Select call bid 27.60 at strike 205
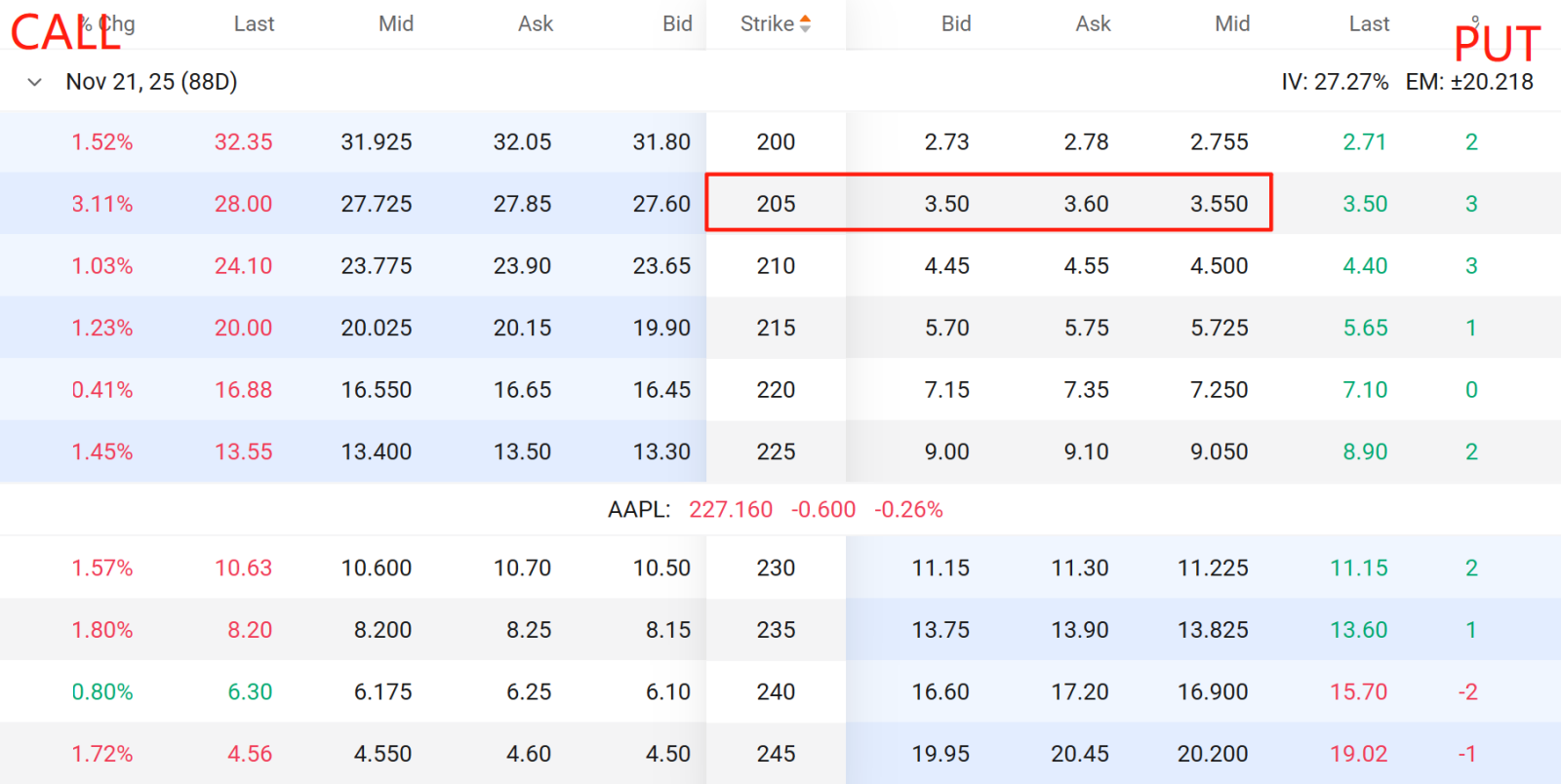Viewport: 1561px width, 784px height. [661, 204]
